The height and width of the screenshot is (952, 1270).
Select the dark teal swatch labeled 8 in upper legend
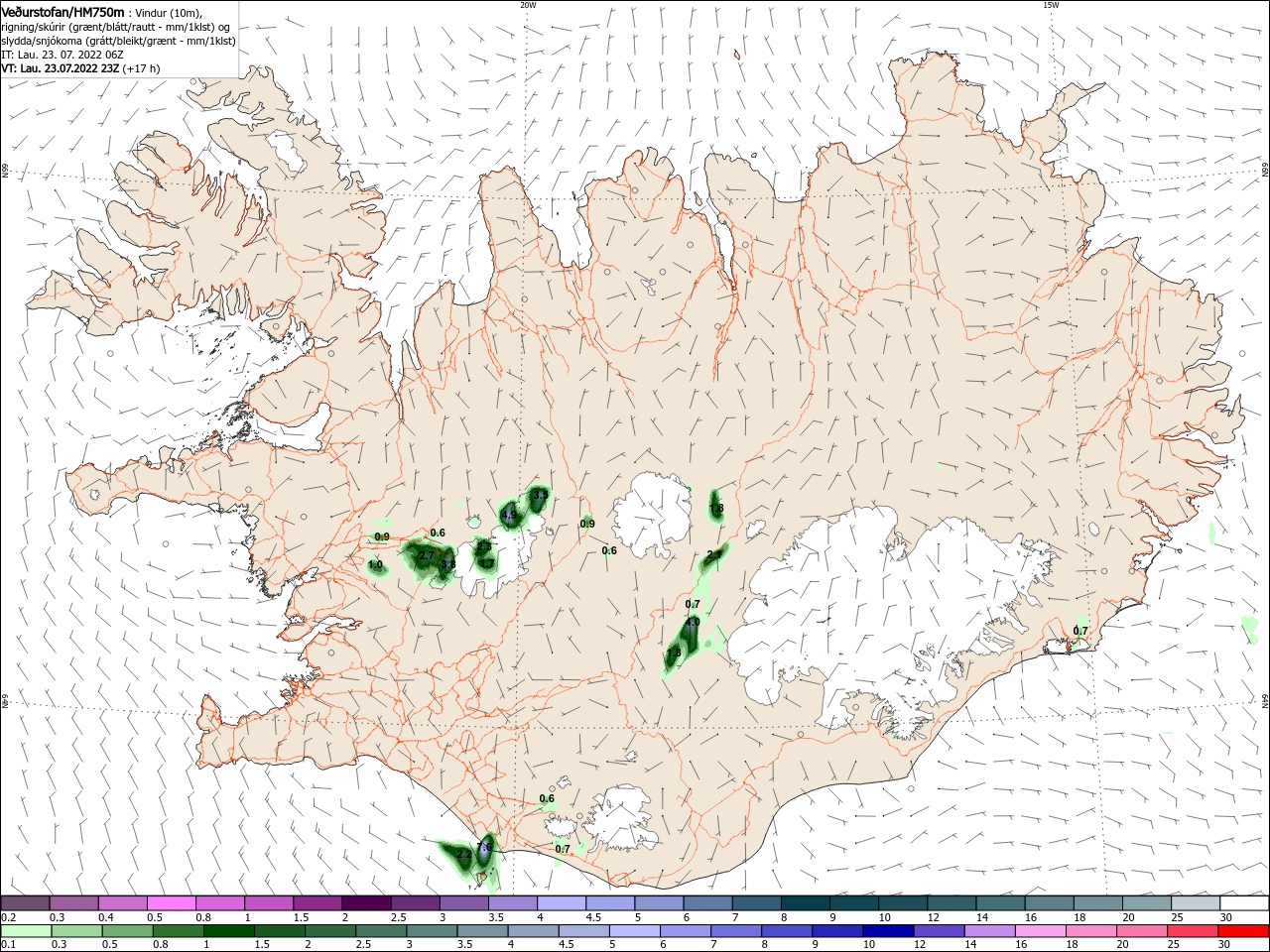tap(806, 902)
